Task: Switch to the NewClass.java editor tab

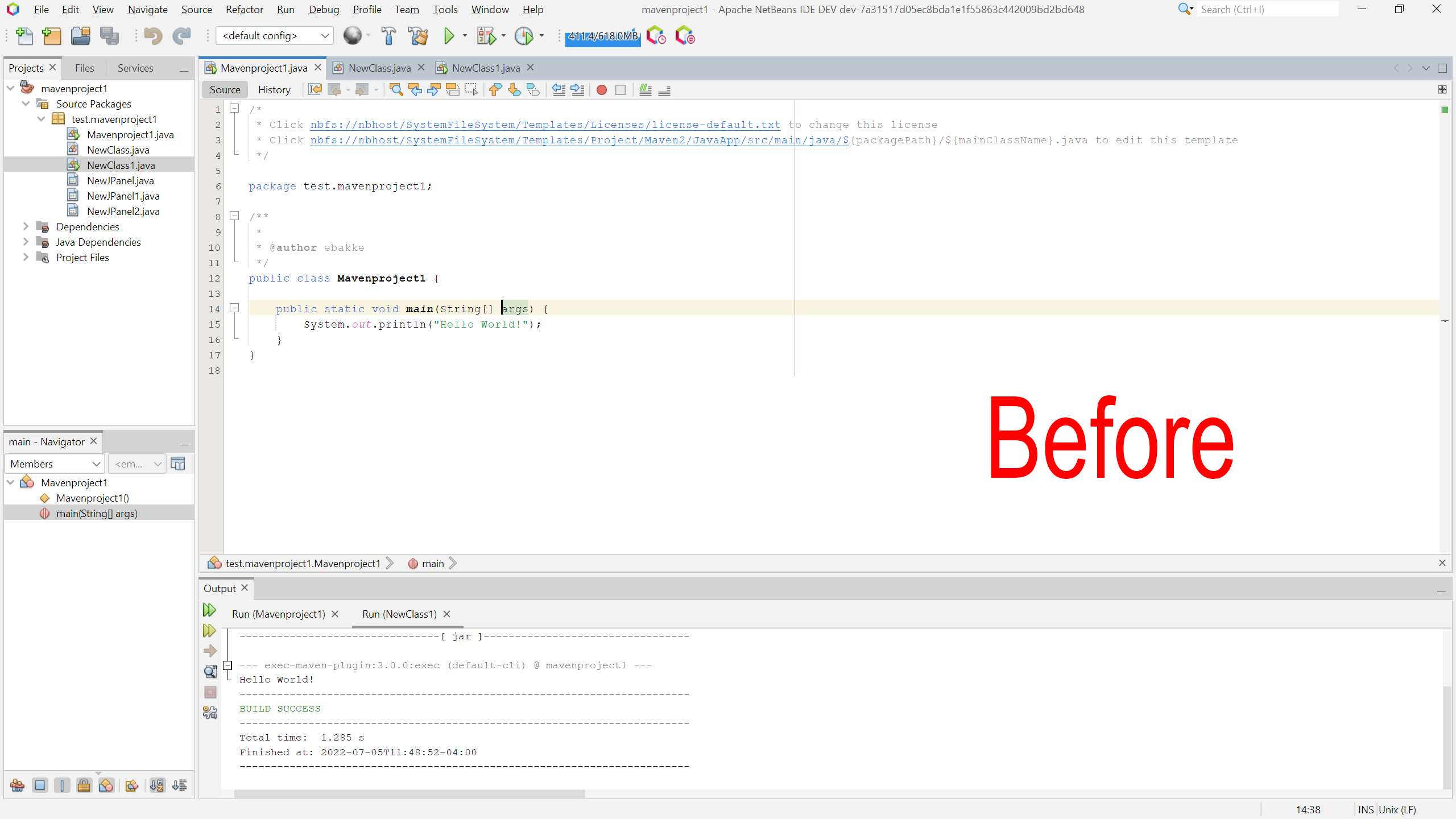Action: pos(379,68)
